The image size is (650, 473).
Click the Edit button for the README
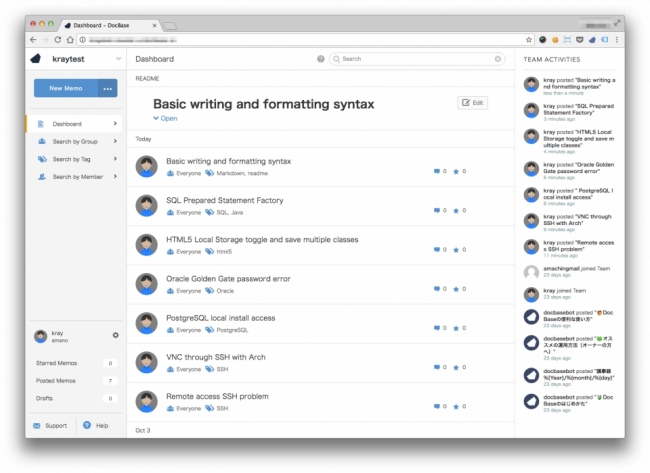[x=473, y=103]
